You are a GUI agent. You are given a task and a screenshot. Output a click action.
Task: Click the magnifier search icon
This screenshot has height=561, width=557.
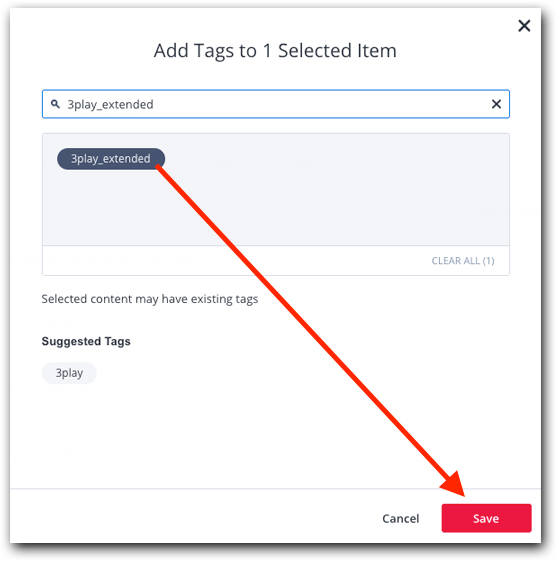pos(55,104)
